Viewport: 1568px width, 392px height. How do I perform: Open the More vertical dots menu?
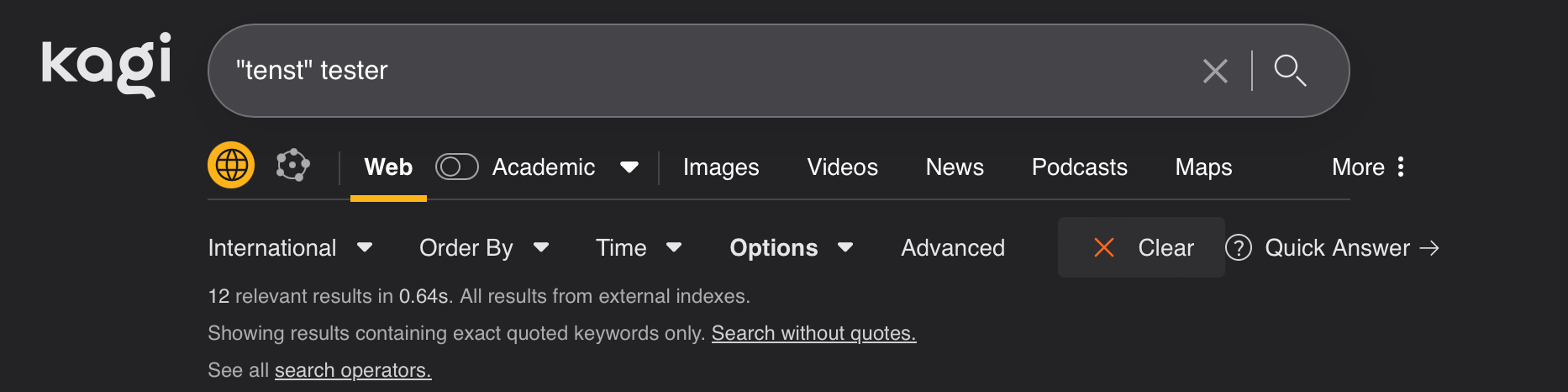click(1400, 167)
